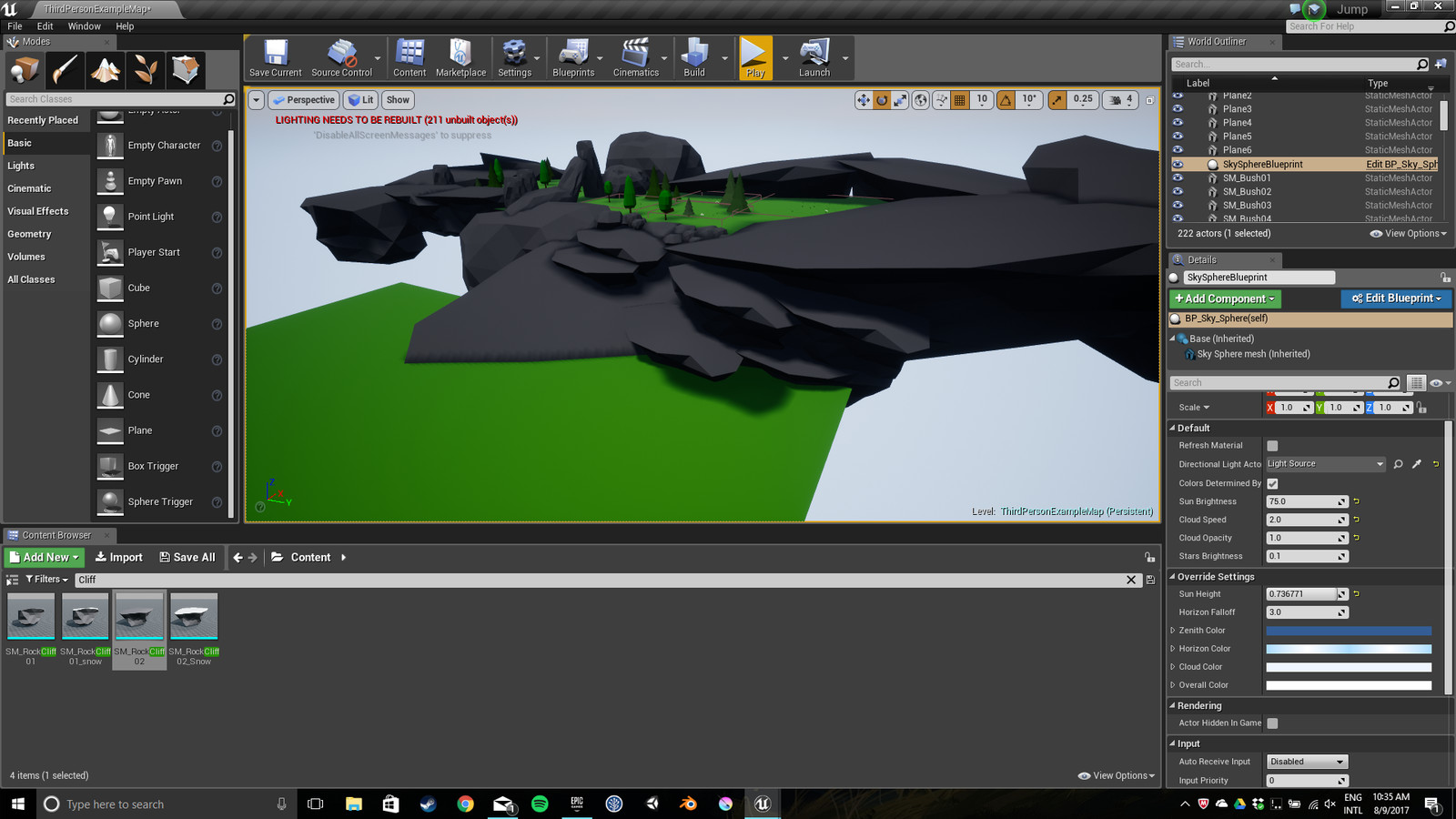The height and width of the screenshot is (819, 1456).
Task: Select Lights category in Modes panel
Action: (x=21, y=166)
